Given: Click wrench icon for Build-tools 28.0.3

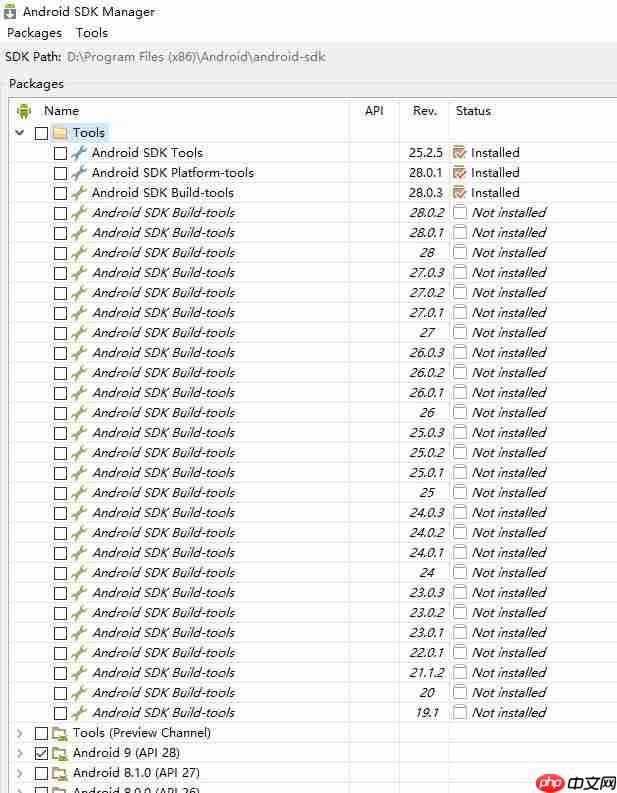Looking at the screenshot, I should pyautogui.click(x=79, y=193).
